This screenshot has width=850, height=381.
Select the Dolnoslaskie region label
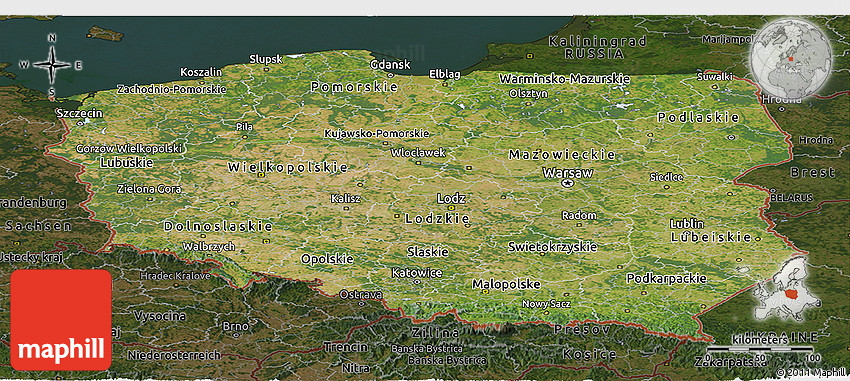[x=218, y=225]
